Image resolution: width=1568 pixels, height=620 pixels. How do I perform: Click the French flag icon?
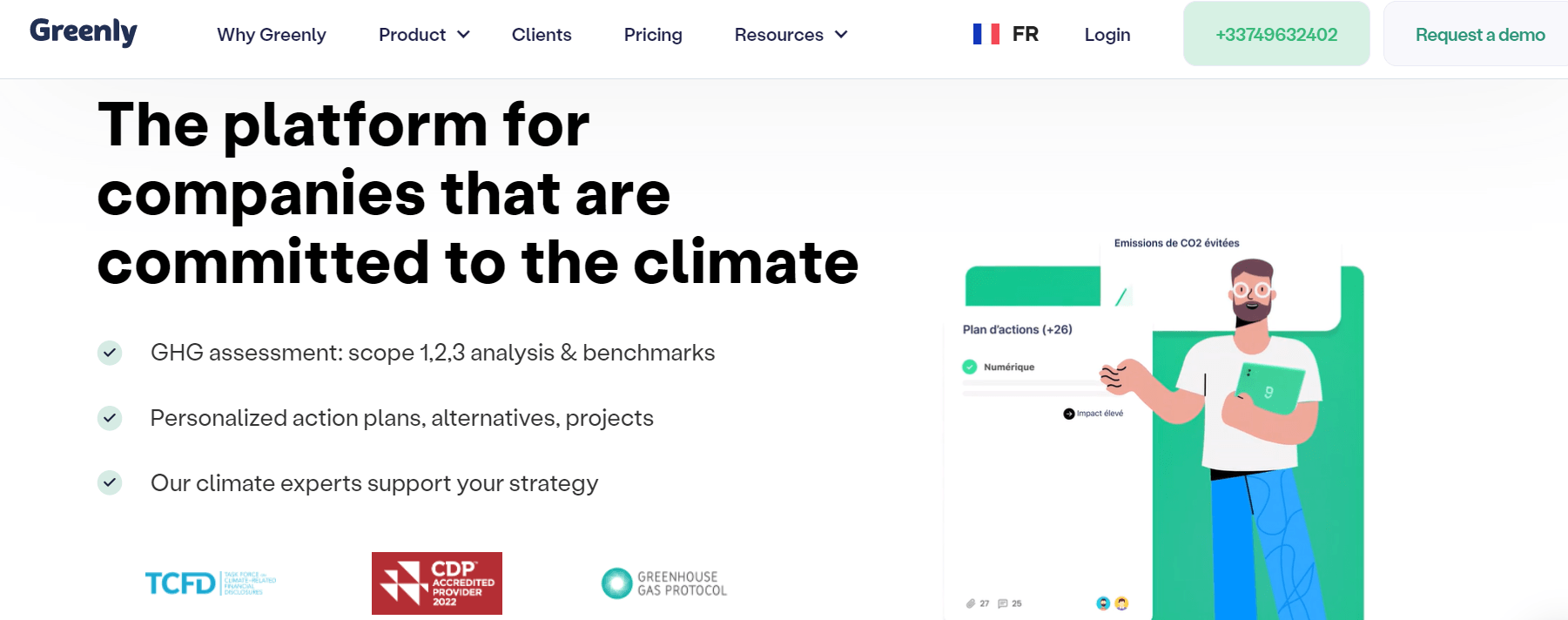[986, 33]
